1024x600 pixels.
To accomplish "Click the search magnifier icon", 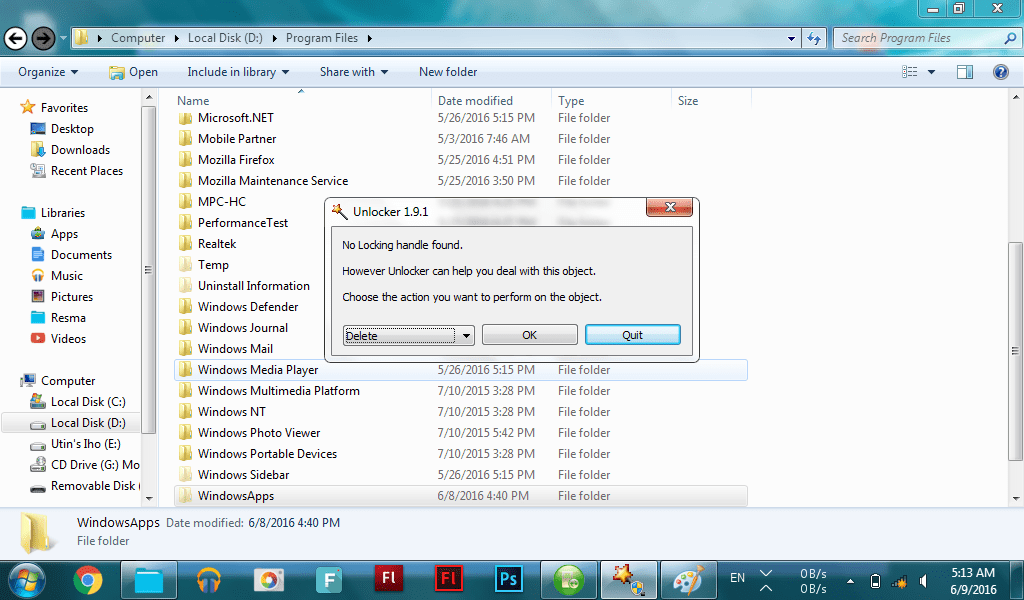I will coord(1010,39).
